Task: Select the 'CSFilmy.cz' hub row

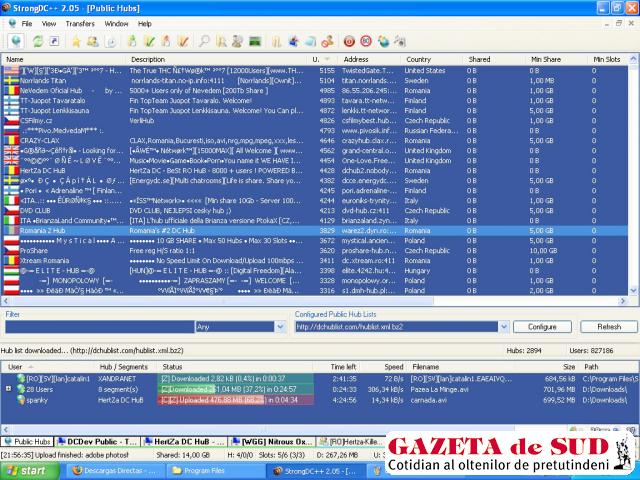Action: click(x=315, y=120)
